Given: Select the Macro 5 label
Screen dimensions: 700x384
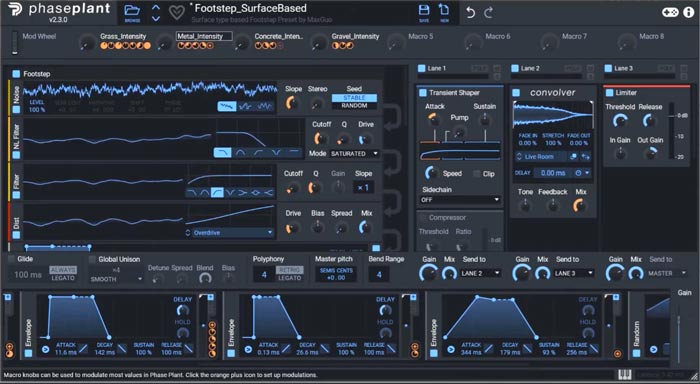Looking at the screenshot, I should (421, 36).
